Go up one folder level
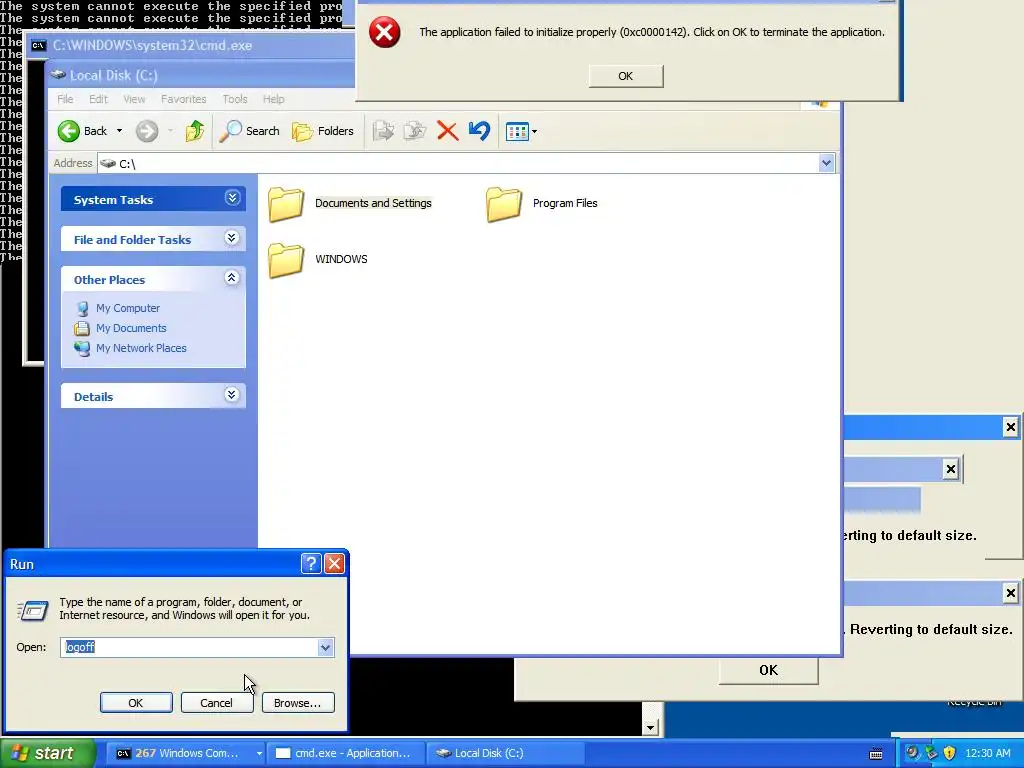1024x768 pixels. pyautogui.click(x=194, y=131)
